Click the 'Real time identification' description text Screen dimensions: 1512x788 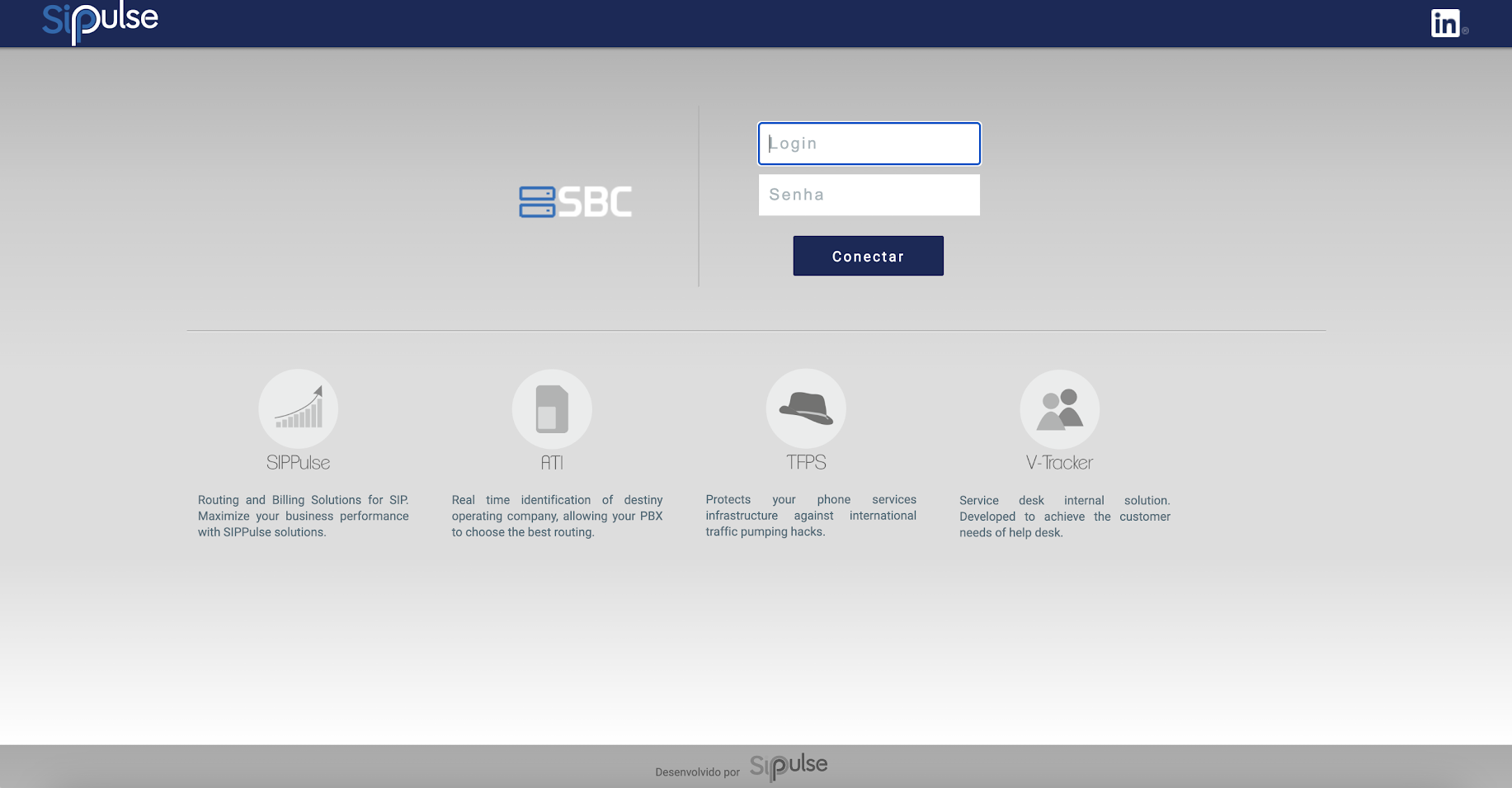point(558,516)
